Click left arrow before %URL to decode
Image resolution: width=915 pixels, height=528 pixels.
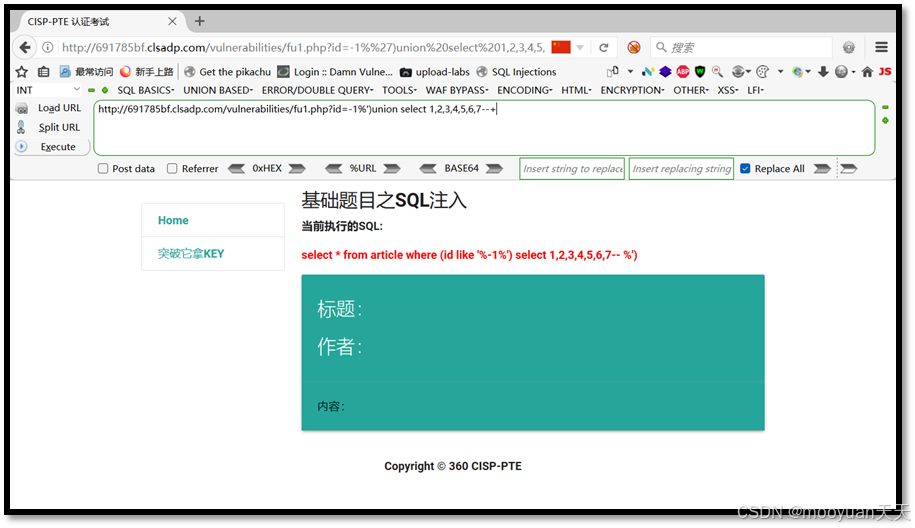(x=334, y=169)
